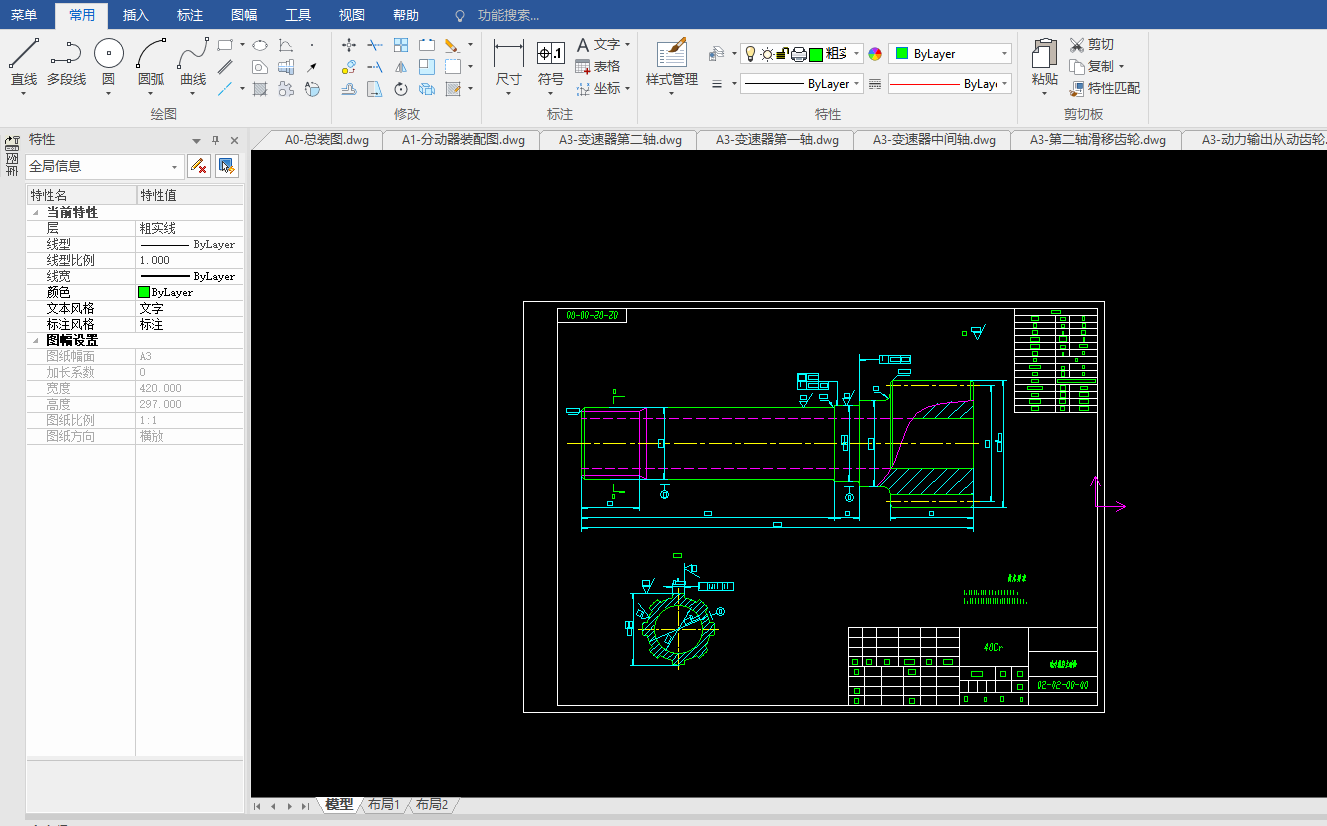Image resolution: width=1327 pixels, height=826 pixels.
Task: Collapse the 图幅设置 section
Action: (x=36, y=341)
